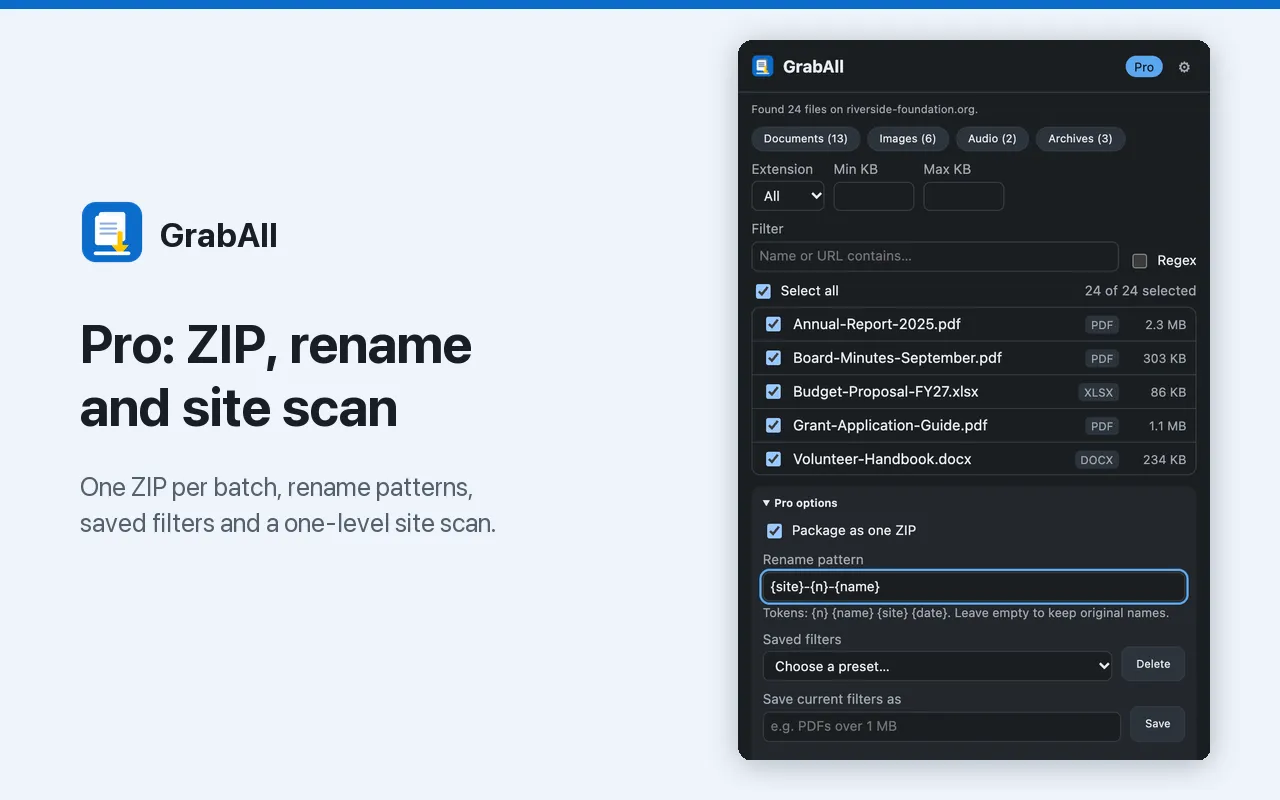Click the PDF tag on Annual-Report-2025 row

coord(1102,325)
